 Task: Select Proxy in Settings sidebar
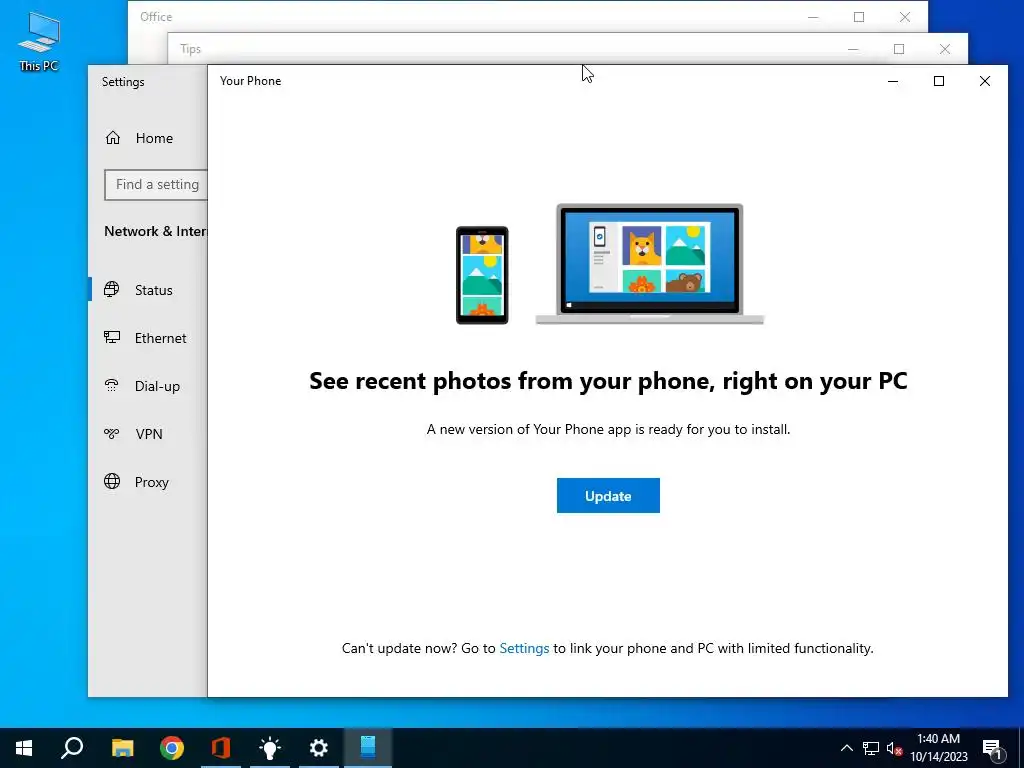148,482
